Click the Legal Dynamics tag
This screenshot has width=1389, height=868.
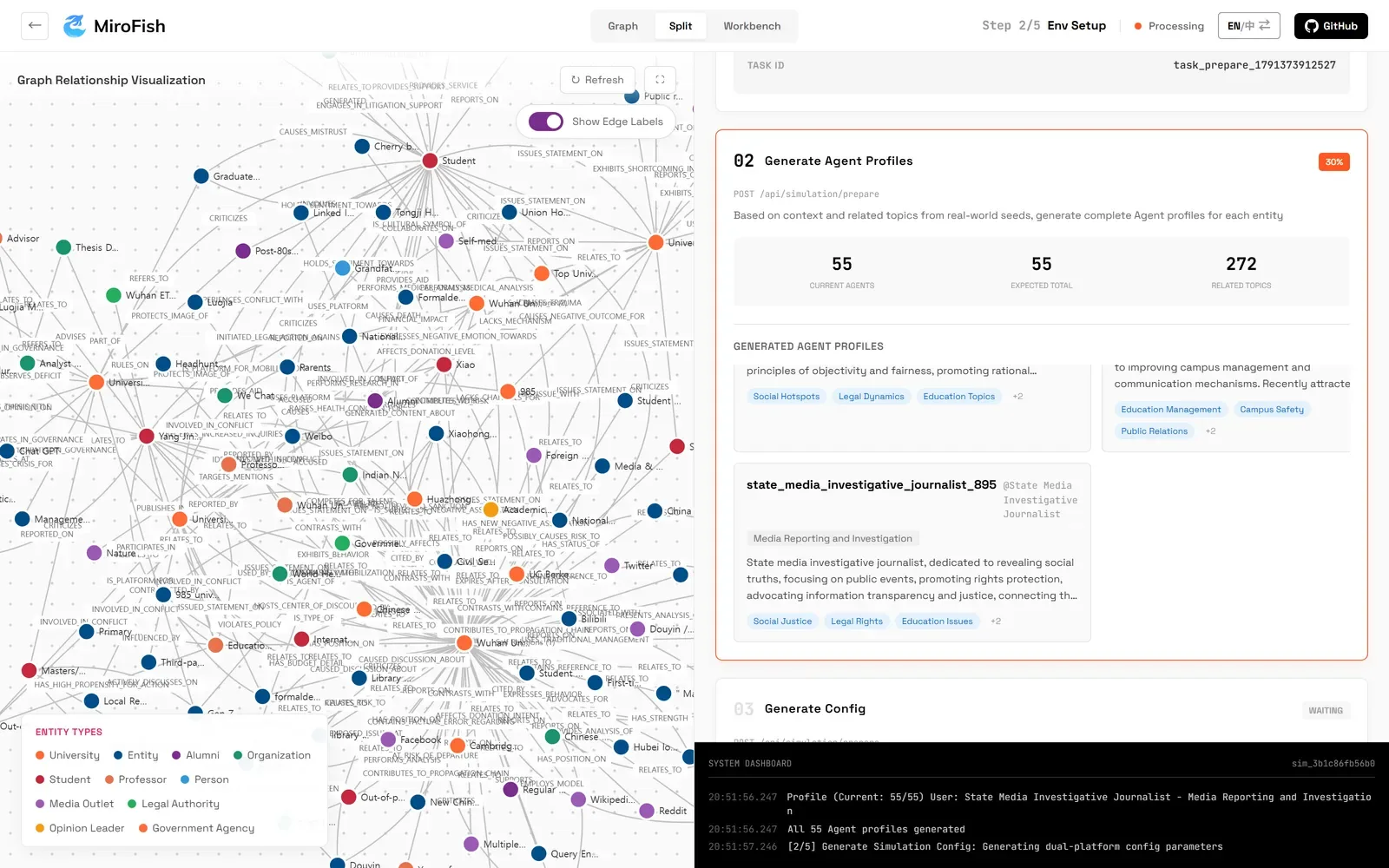click(871, 397)
